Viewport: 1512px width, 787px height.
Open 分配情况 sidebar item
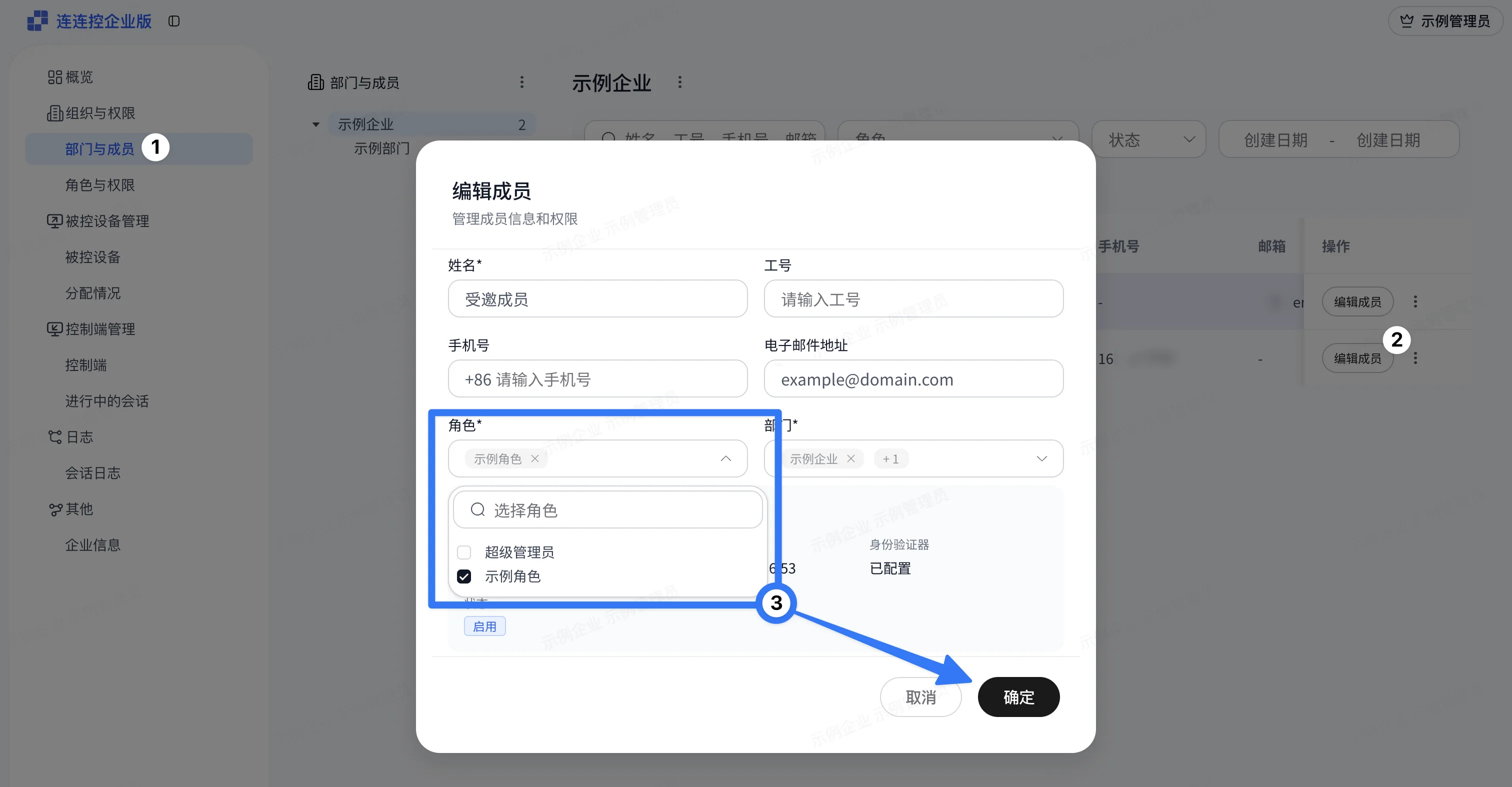92,293
